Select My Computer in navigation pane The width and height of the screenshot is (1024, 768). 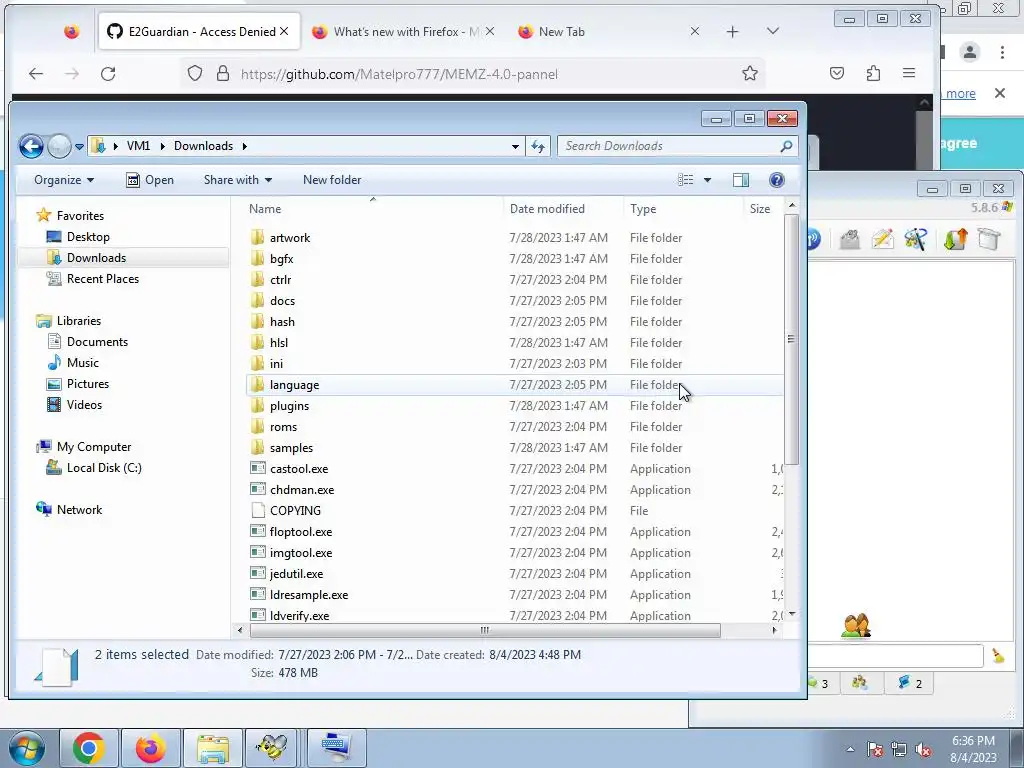pos(84,447)
